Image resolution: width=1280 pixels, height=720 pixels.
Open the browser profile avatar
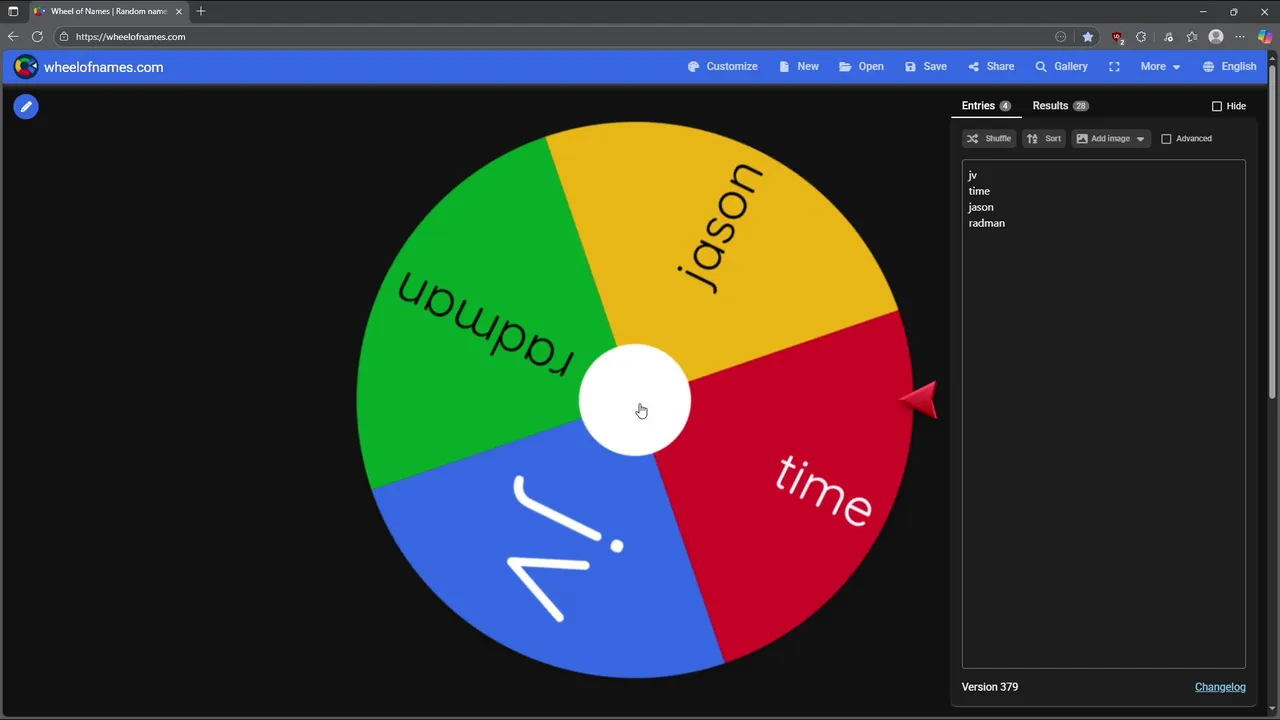pos(1216,37)
